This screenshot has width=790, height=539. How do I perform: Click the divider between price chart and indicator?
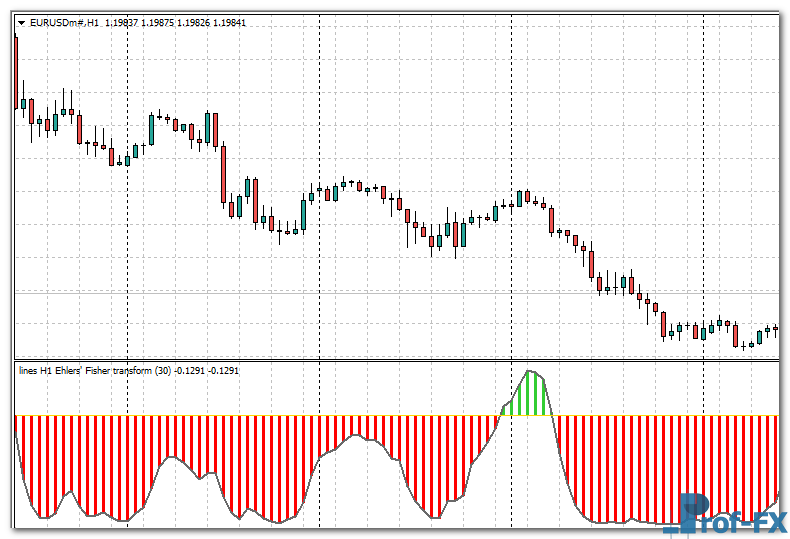(x=400, y=361)
